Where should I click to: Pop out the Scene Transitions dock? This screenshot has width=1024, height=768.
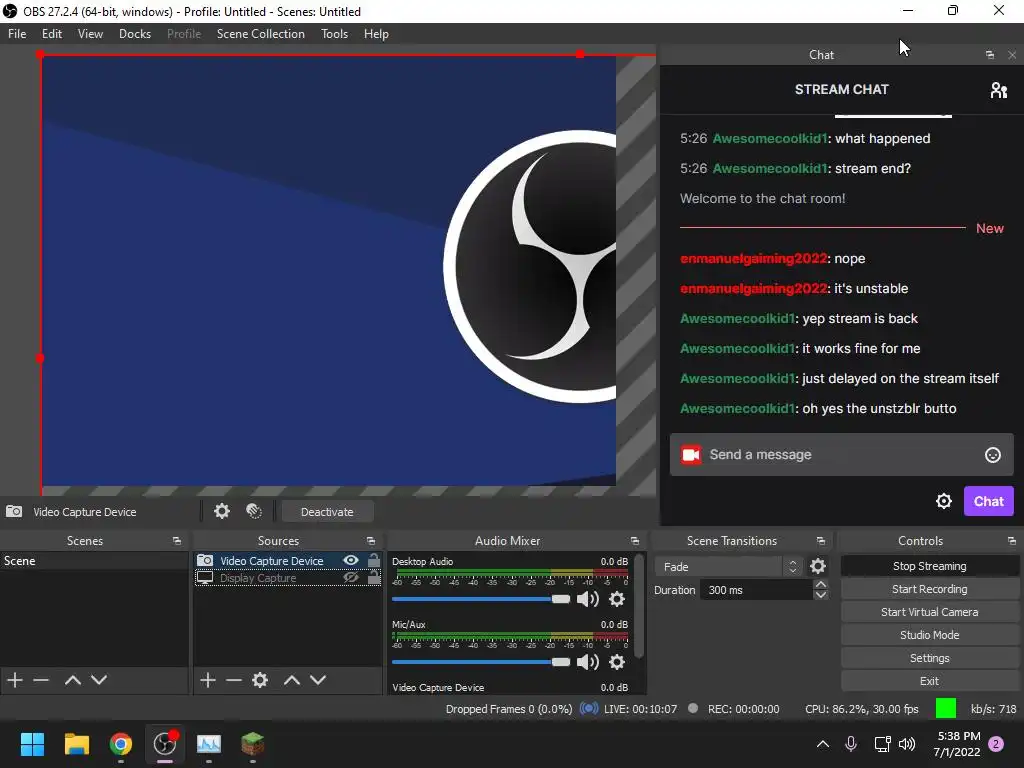(x=821, y=541)
